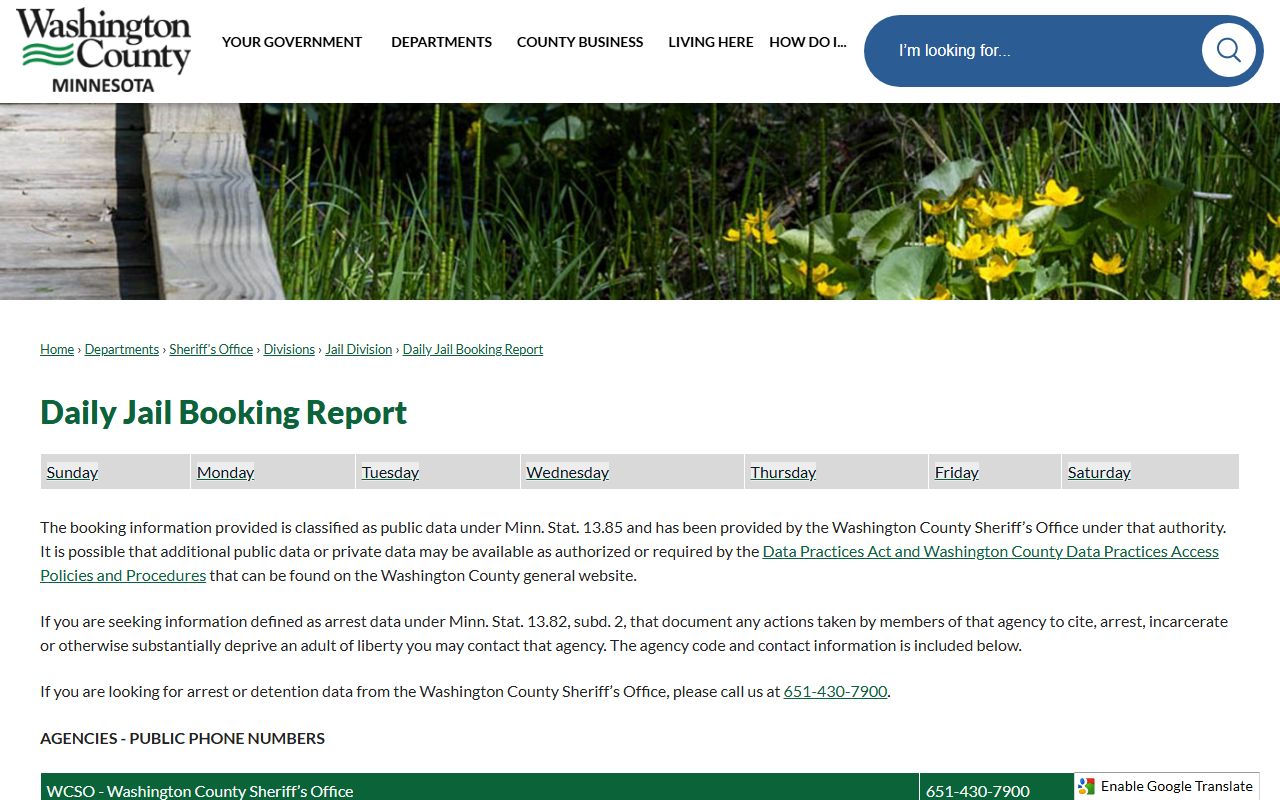Select WCSO - Washington County Sheriff's Office cell
Viewport: 1280px width, 800px height.
(480, 788)
